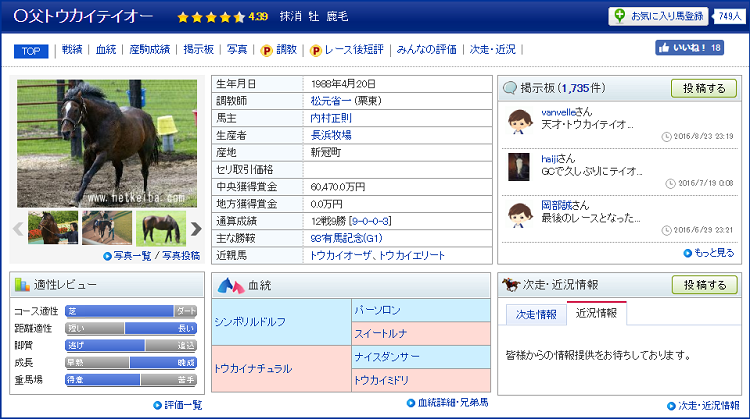Viewport: 750px width, 419px height.
Task: Open the premium 調教 tab
Action: [279, 49]
